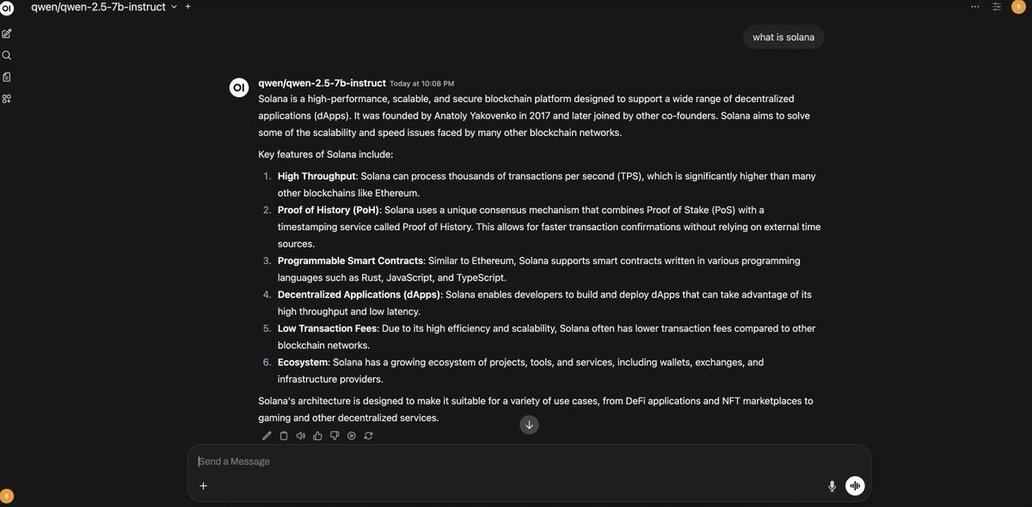
Task: Expand the qwen-2.5-7b-instruct model selector
Action: point(174,7)
